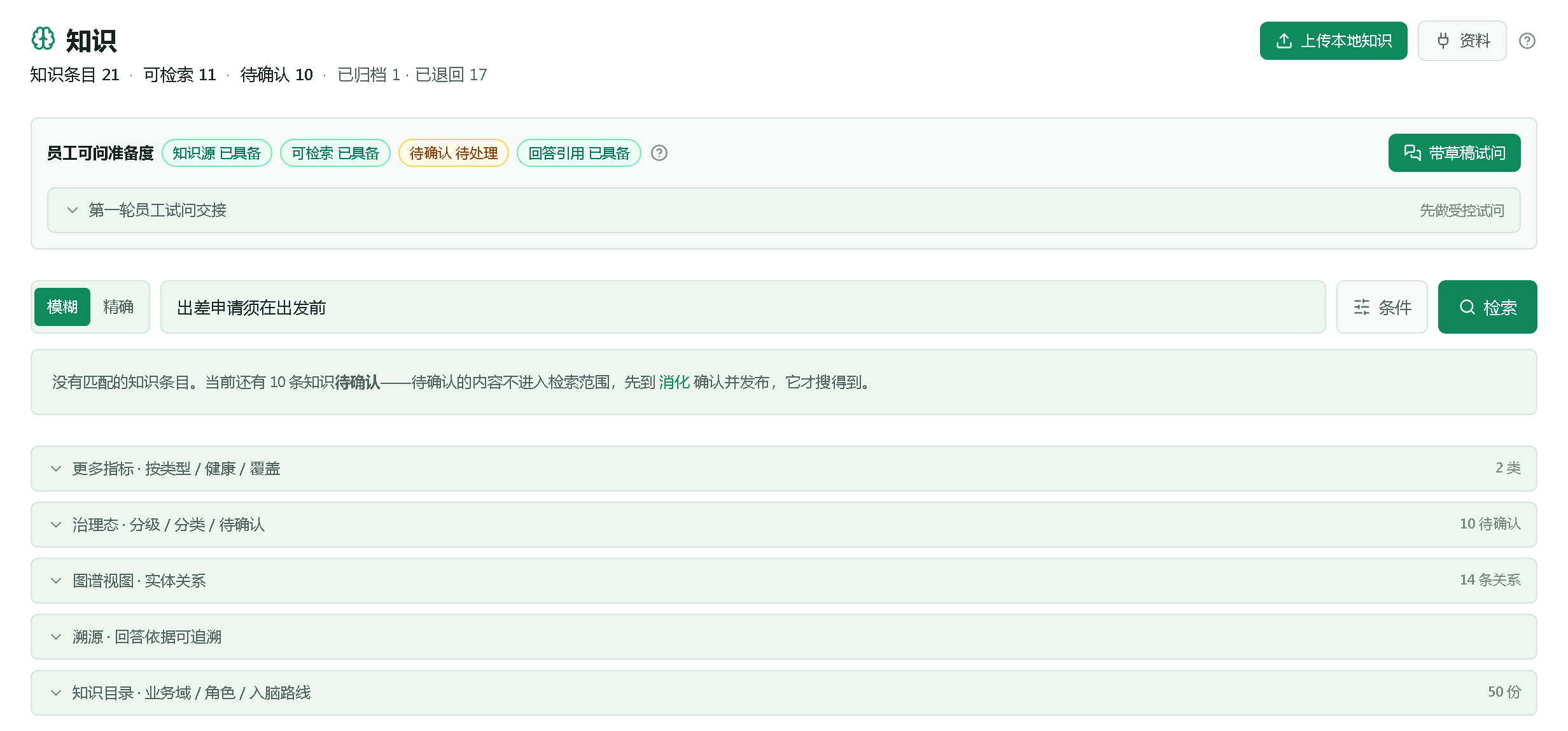Click 已归档 1 counter
1568x731 pixels.
pos(369,75)
